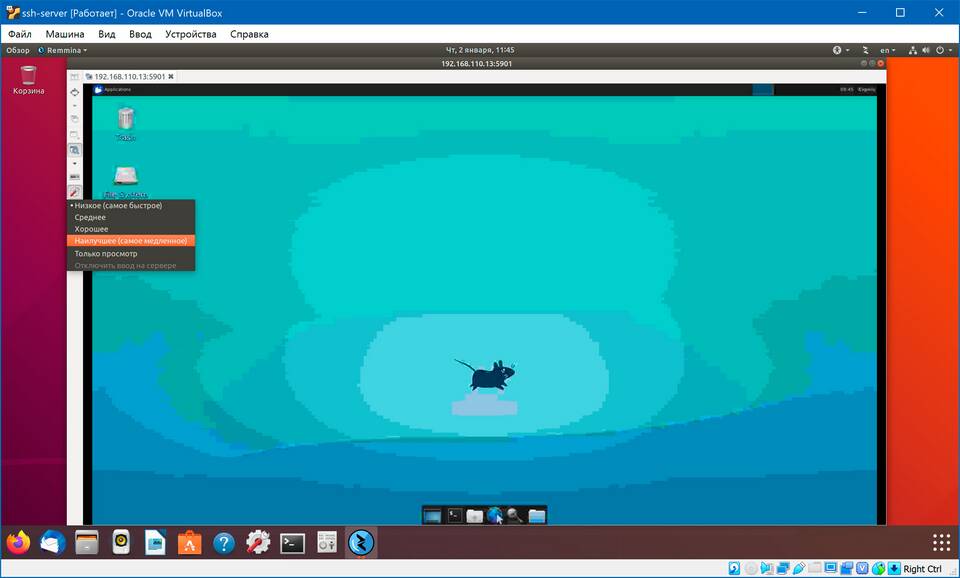Click the volume speaker icon in panel
This screenshot has width=960, height=578.
click(x=926, y=50)
